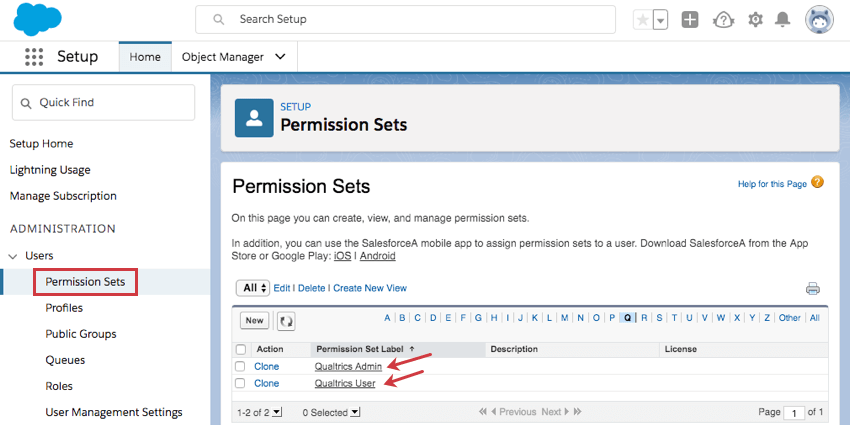The height and width of the screenshot is (425, 850).
Task: Filter list by letter A
Action: tap(387, 318)
